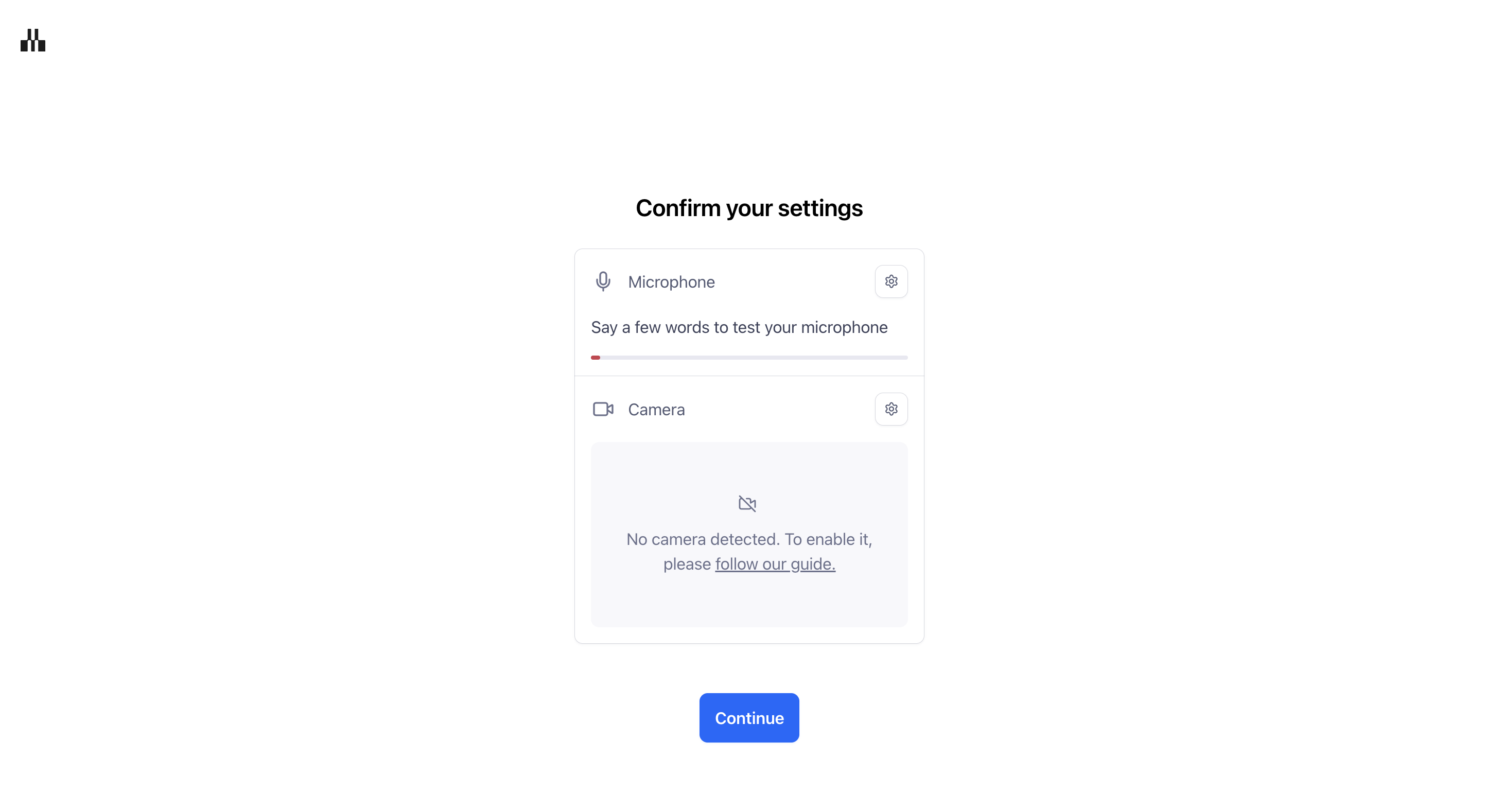The width and height of the screenshot is (1503, 812).
Task: Click the 'Camera' label
Action: pyautogui.click(x=656, y=410)
